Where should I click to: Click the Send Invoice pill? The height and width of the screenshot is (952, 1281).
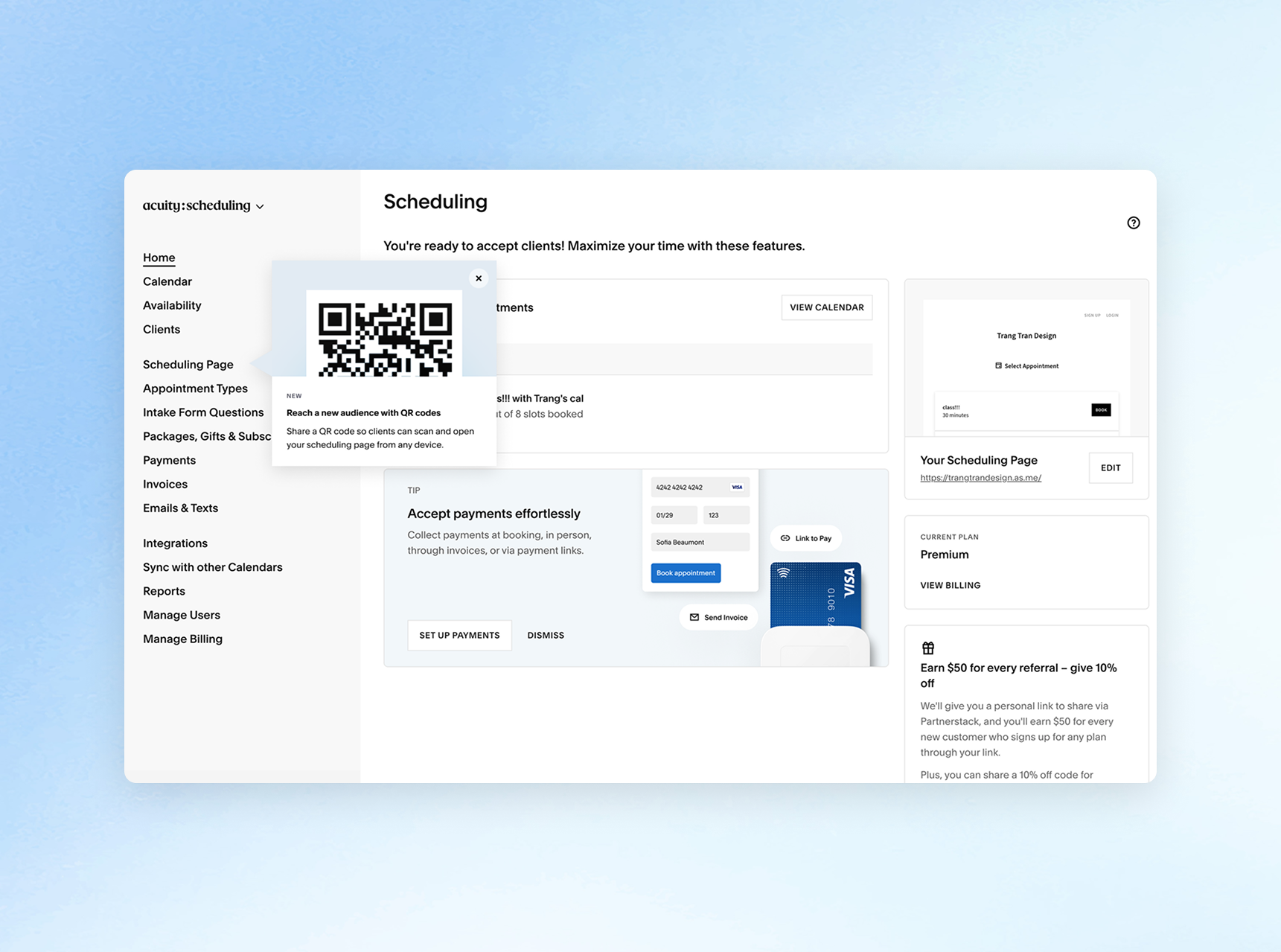718,617
